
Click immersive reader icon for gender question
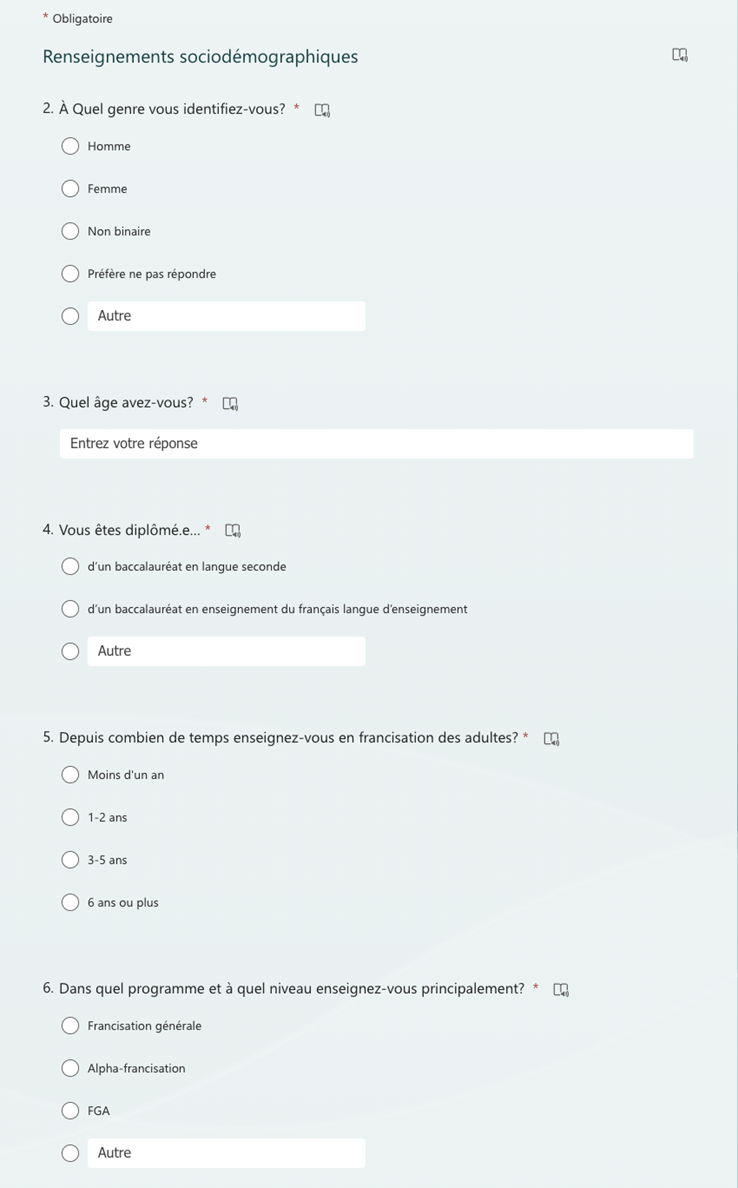(x=322, y=110)
